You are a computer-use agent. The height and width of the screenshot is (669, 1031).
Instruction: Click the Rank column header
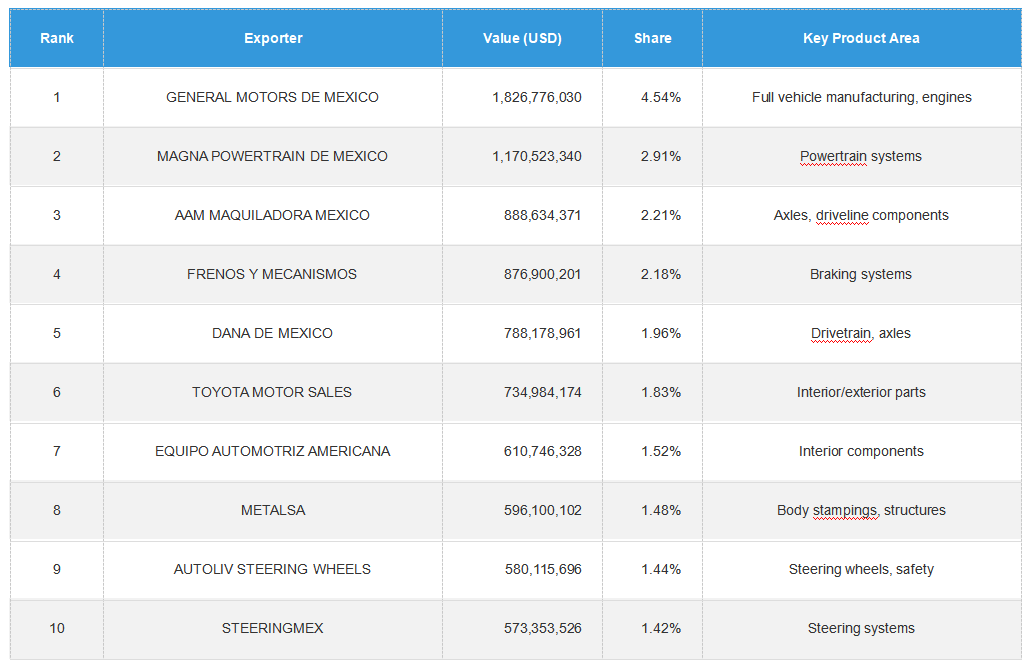pos(57,38)
